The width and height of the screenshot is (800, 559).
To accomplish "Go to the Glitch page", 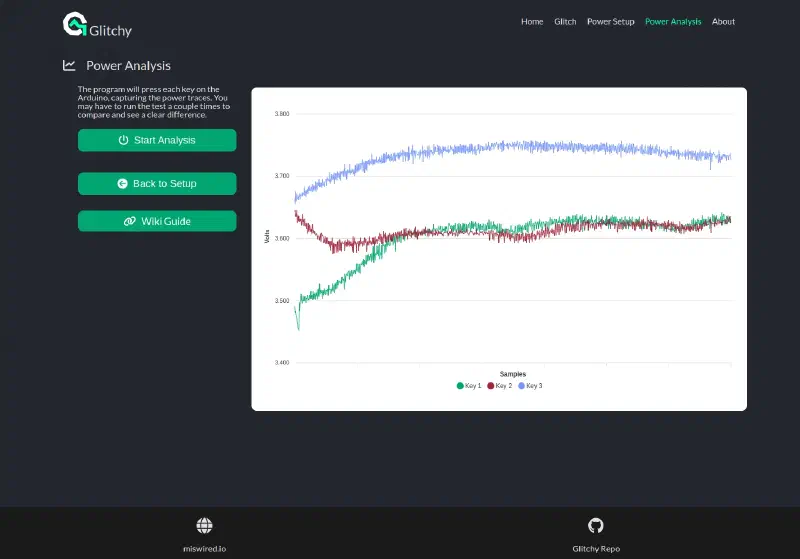I will point(565,21).
